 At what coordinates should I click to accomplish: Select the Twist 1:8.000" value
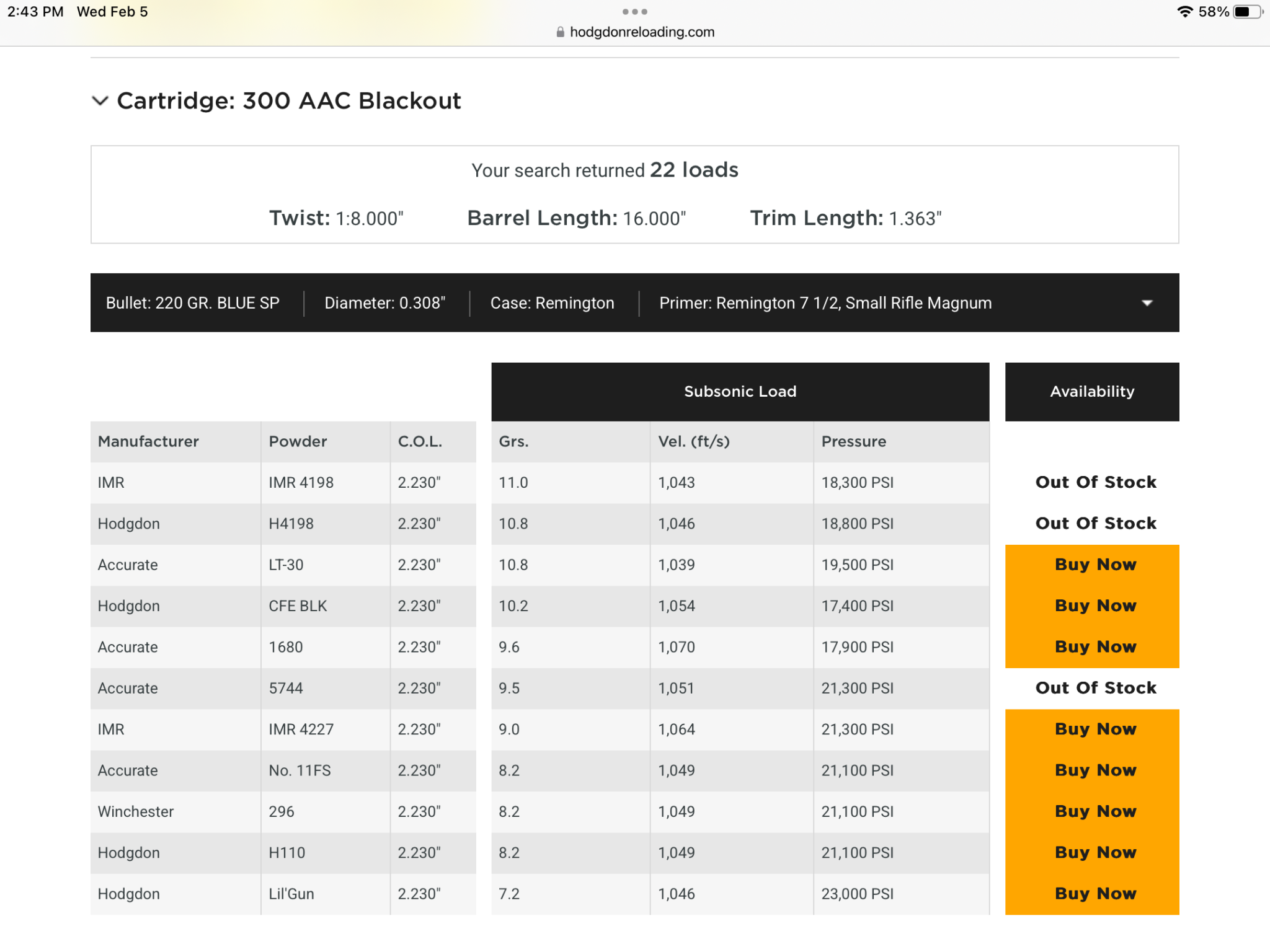point(370,219)
